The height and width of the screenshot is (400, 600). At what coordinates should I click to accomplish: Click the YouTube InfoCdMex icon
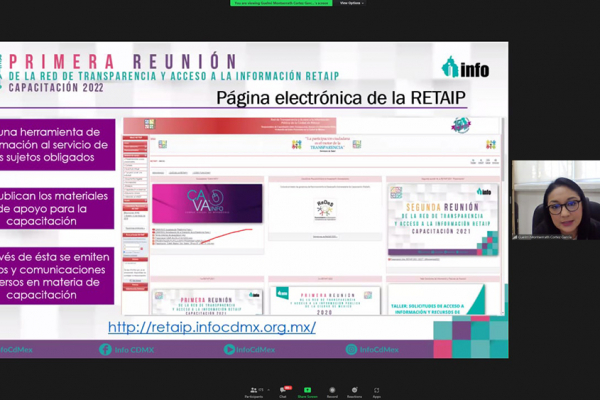[229, 349]
